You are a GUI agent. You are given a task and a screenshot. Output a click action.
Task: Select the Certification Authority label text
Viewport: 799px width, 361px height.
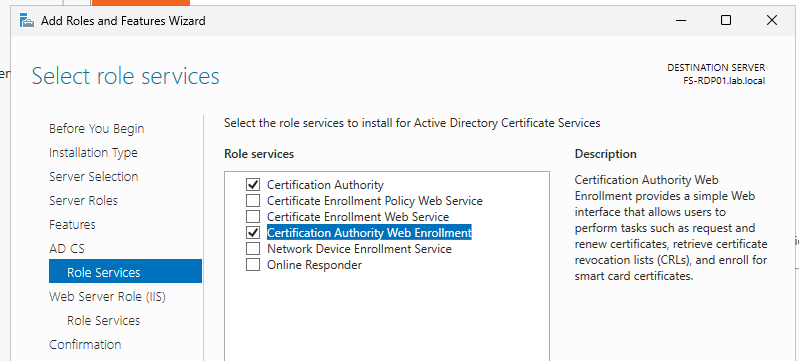coord(325,185)
